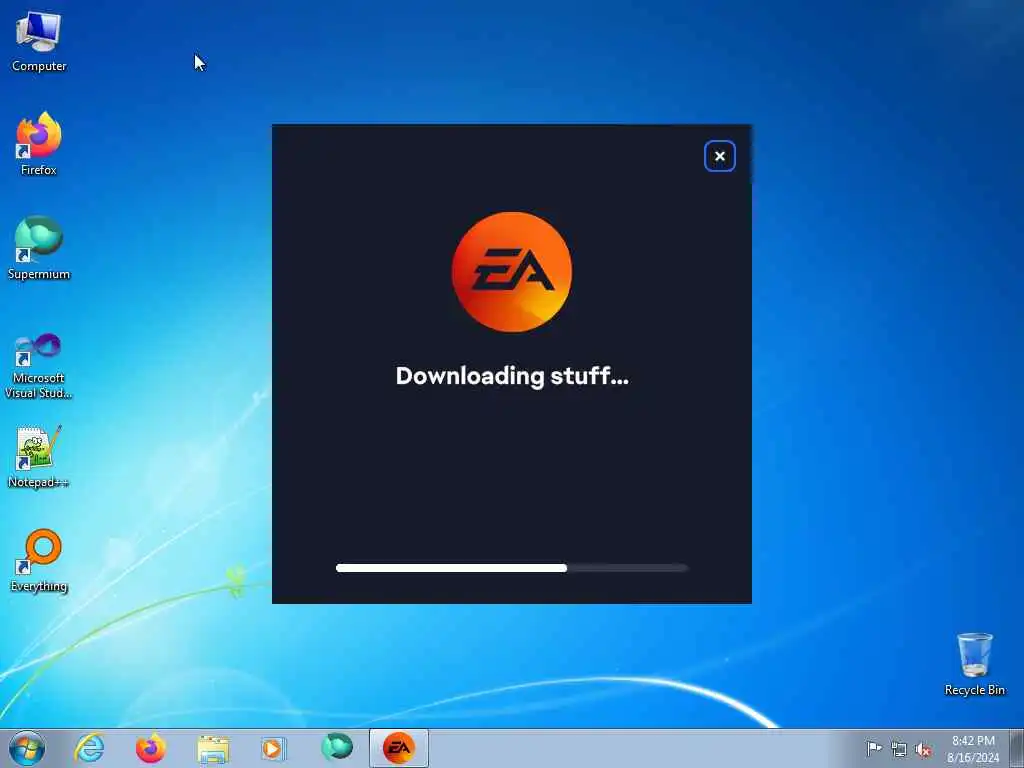Launch Internet Explorer from taskbar

89,748
